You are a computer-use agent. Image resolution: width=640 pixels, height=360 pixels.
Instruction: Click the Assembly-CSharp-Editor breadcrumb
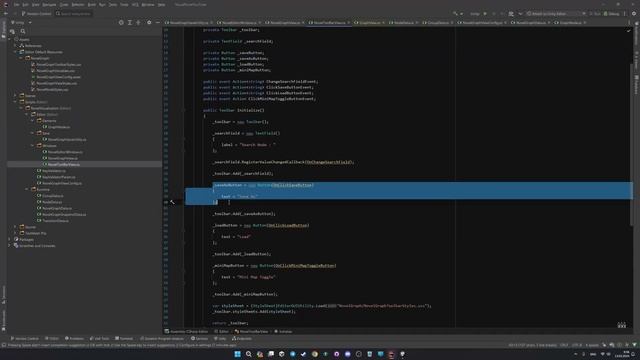coord(186,331)
